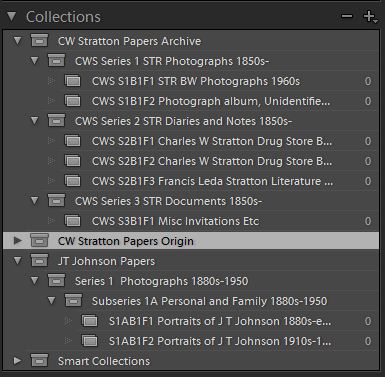The height and width of the screenshot is (377, 385).
Task: Select CWS Series 3 STR Documents 1850s-
Action: (x=168, y=201)
